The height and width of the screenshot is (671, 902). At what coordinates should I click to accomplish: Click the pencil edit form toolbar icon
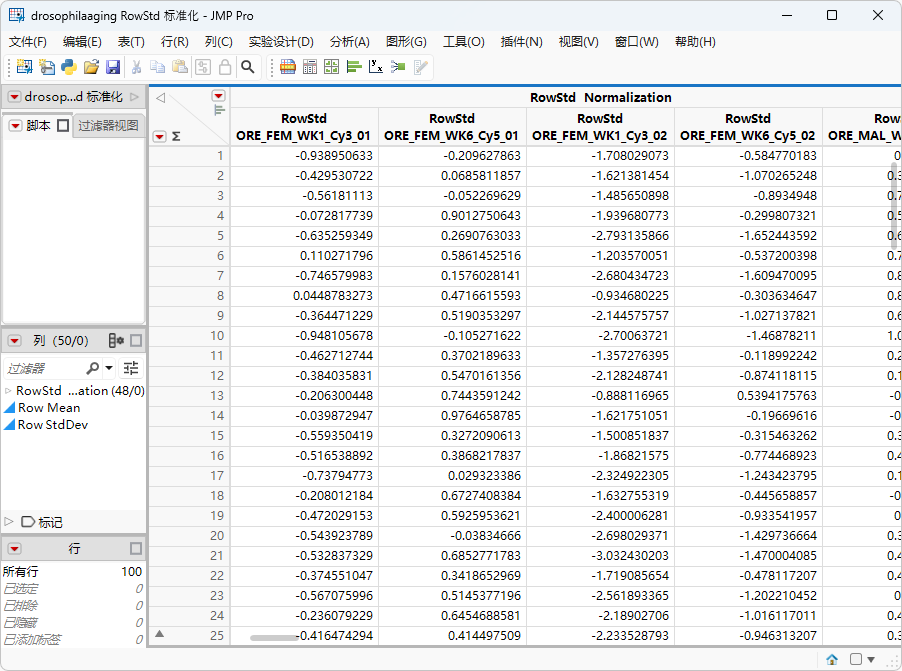click(x=421, y=67)
